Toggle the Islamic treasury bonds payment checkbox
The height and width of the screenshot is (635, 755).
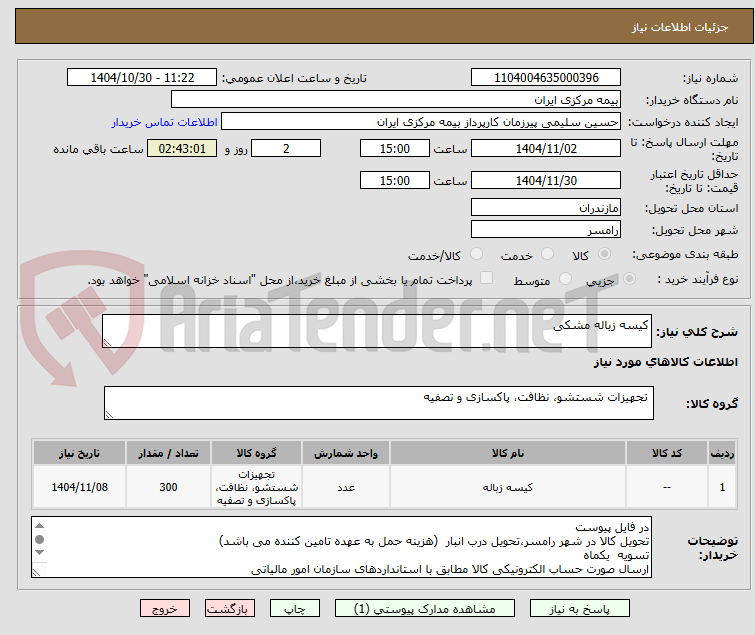pos(487,278)
